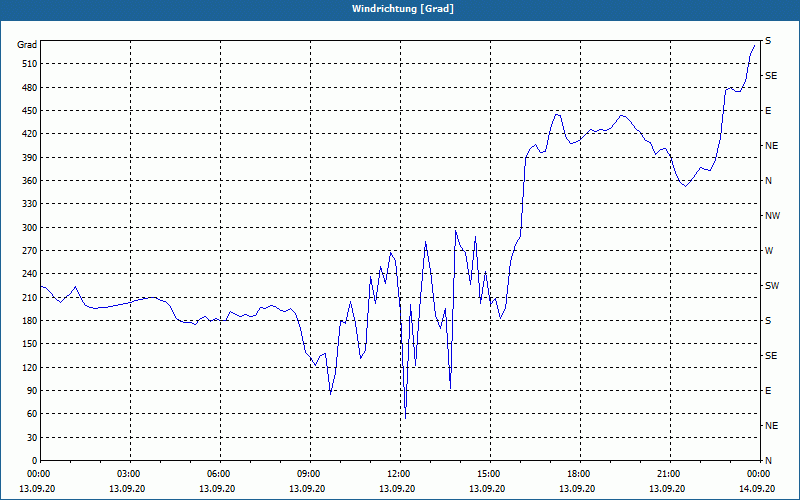Click the SE compass label level with 480
The width and height of the screenshot is (800, 500).
point(771,76)
